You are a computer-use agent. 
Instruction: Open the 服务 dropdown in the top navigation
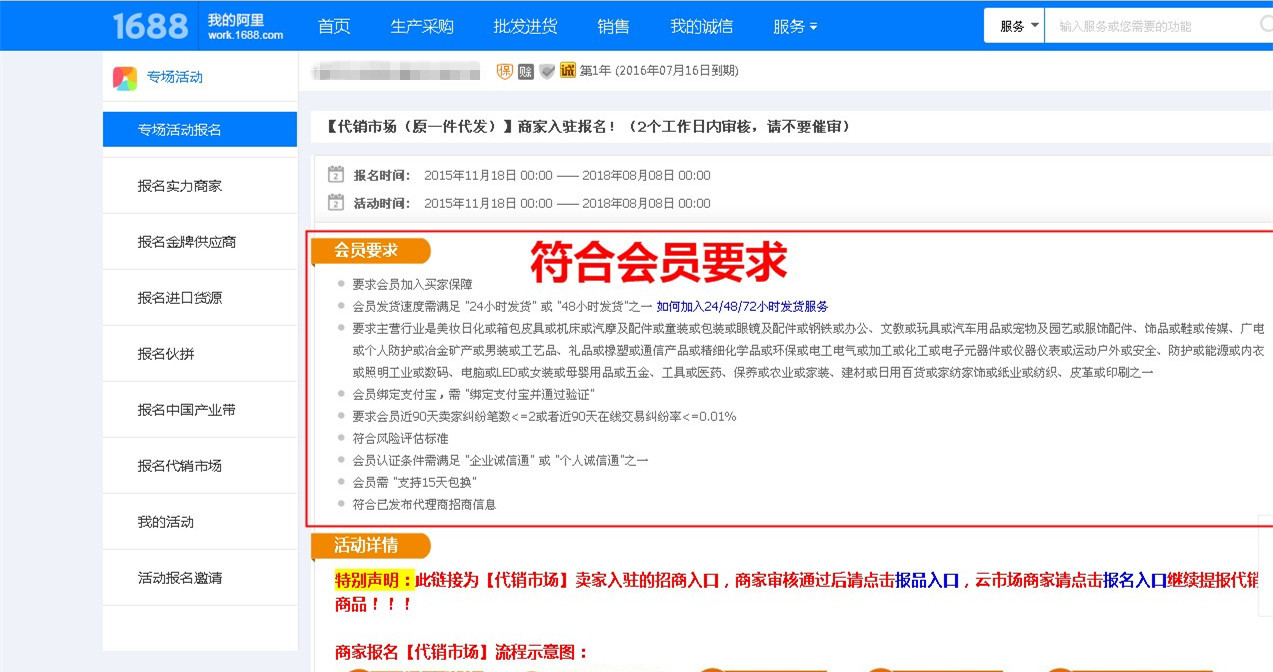tap(793, 25)
